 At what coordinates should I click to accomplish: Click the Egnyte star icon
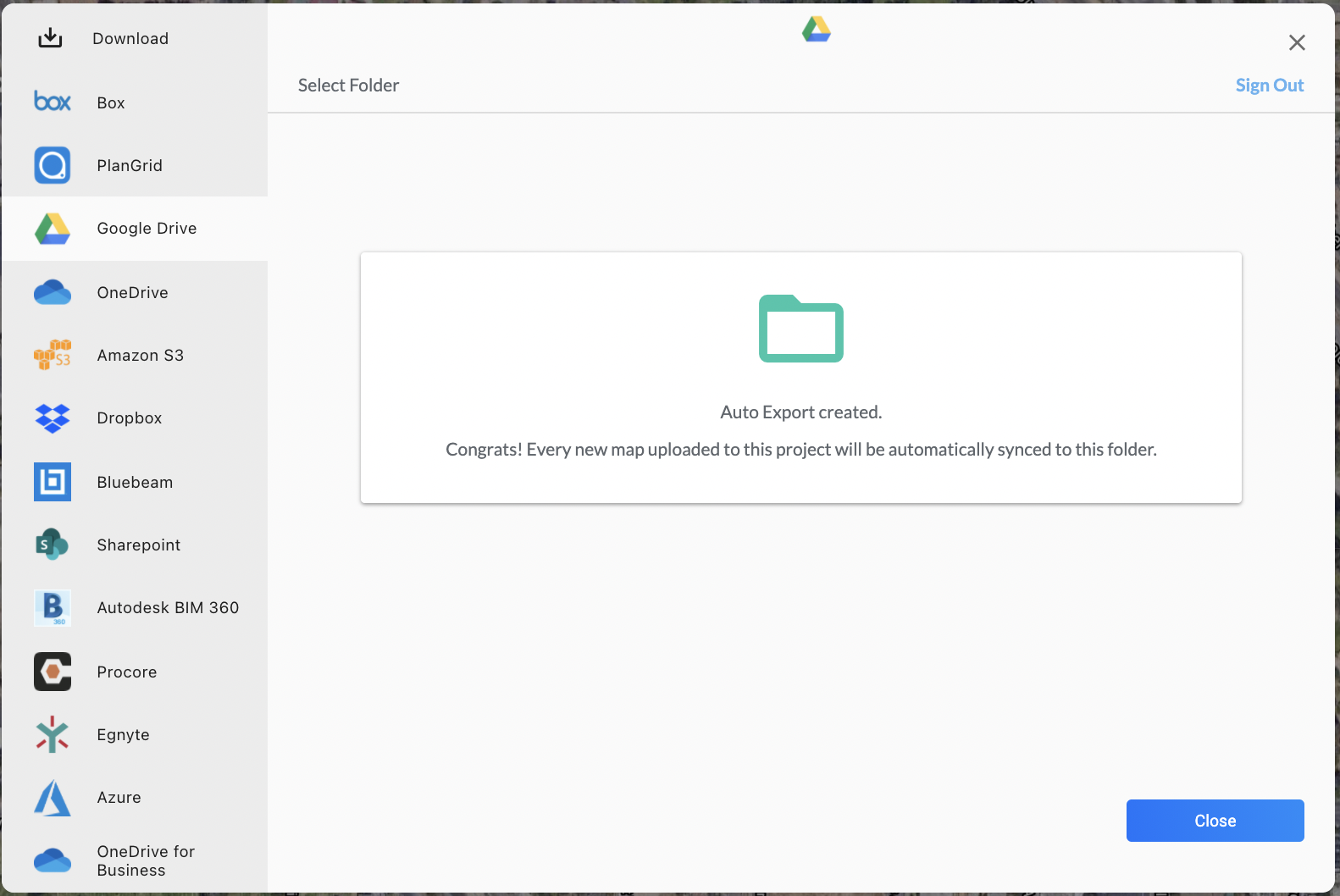pos(53,734)
